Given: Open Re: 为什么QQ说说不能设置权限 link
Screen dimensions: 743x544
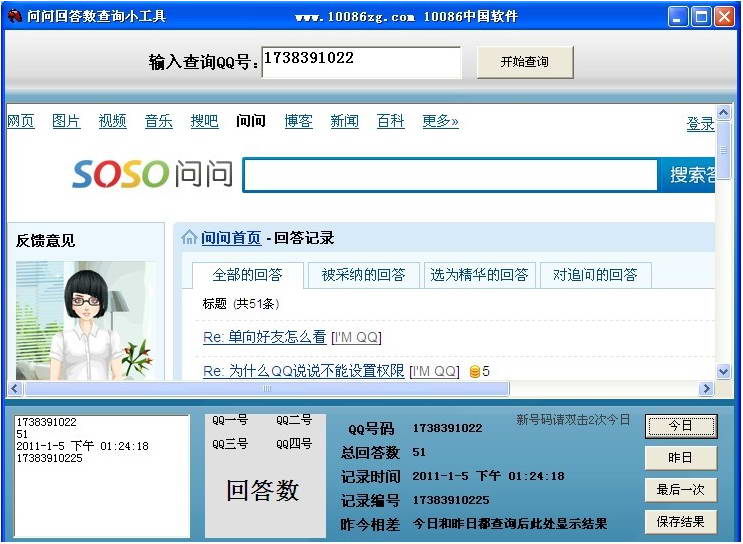Looking at the screenshot, I should 304,371.
